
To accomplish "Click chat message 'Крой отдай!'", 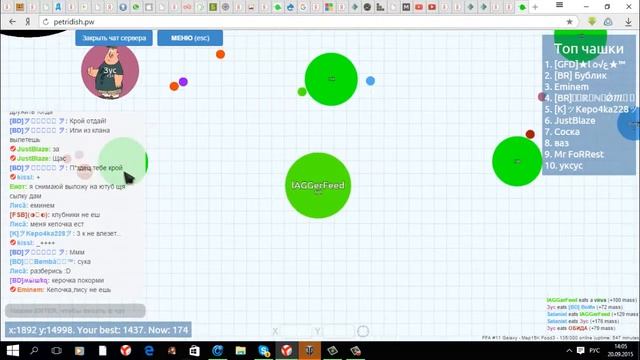I will (x=88, y=121).
